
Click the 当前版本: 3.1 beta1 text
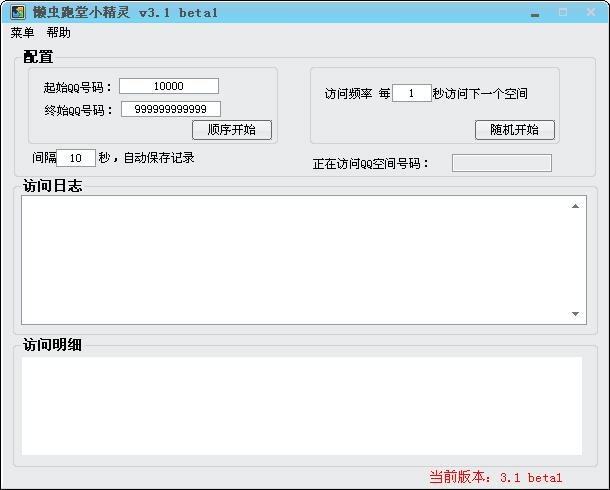click(x=496, y=477)
